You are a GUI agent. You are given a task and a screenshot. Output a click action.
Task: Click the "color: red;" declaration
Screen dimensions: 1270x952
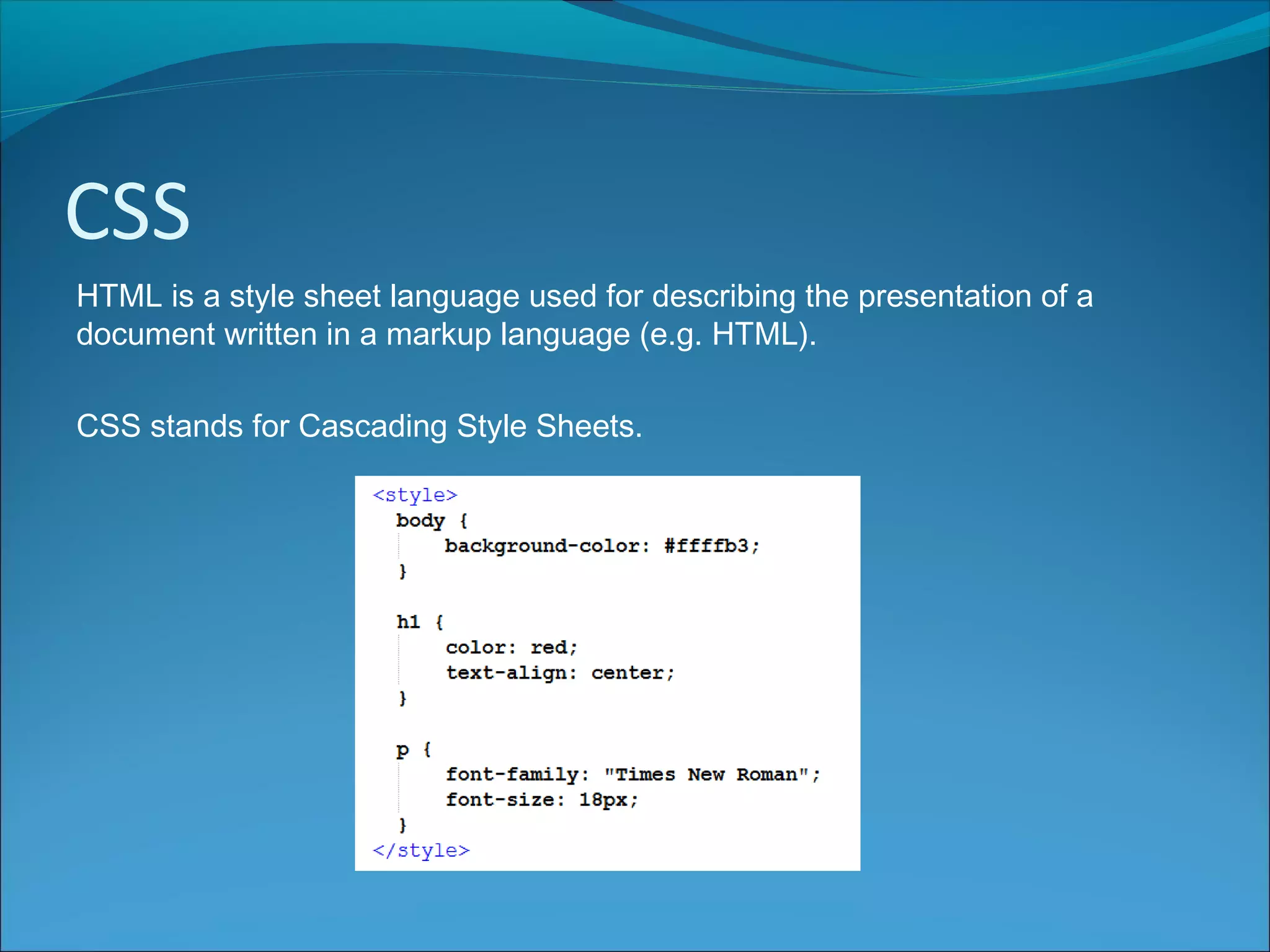[512, 648]
